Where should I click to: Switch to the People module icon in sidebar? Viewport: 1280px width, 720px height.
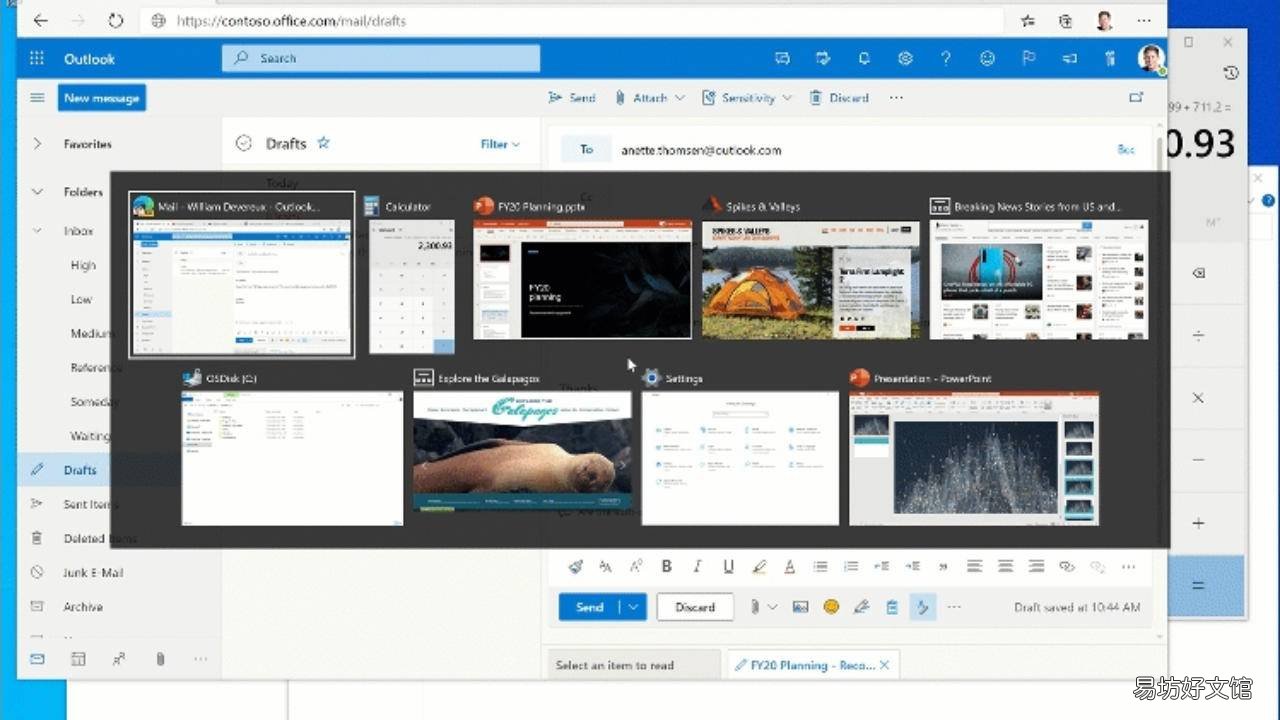[119, 659]
